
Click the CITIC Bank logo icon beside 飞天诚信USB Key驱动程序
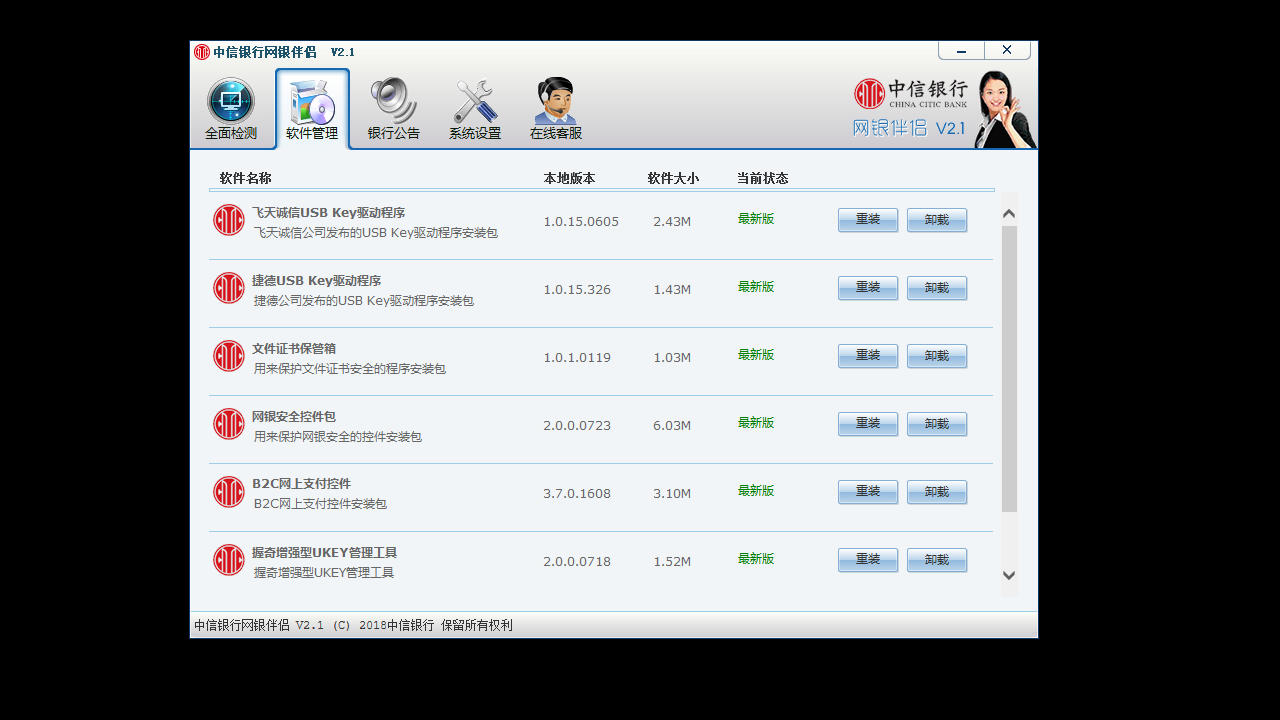click(x=229, y=220)
